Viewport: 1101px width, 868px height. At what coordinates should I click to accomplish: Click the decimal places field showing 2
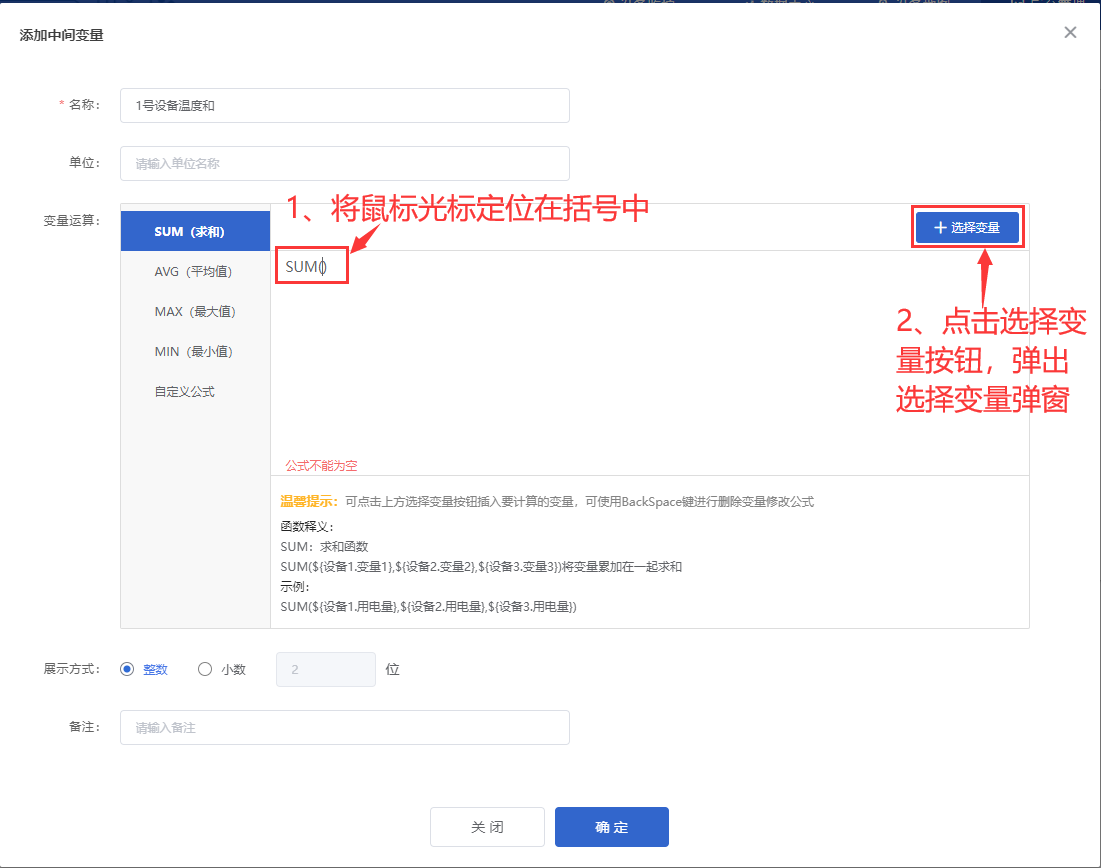point(326,669)
